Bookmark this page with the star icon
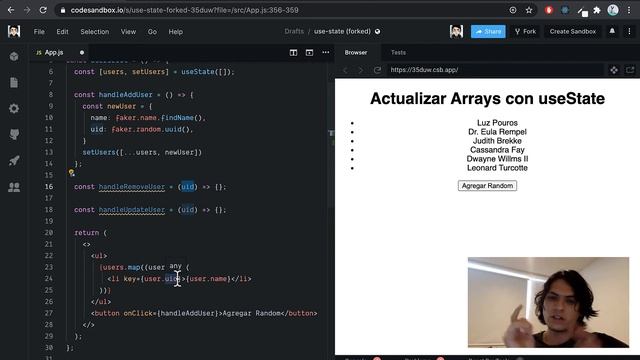640x360 pixels. click(529, 10)
